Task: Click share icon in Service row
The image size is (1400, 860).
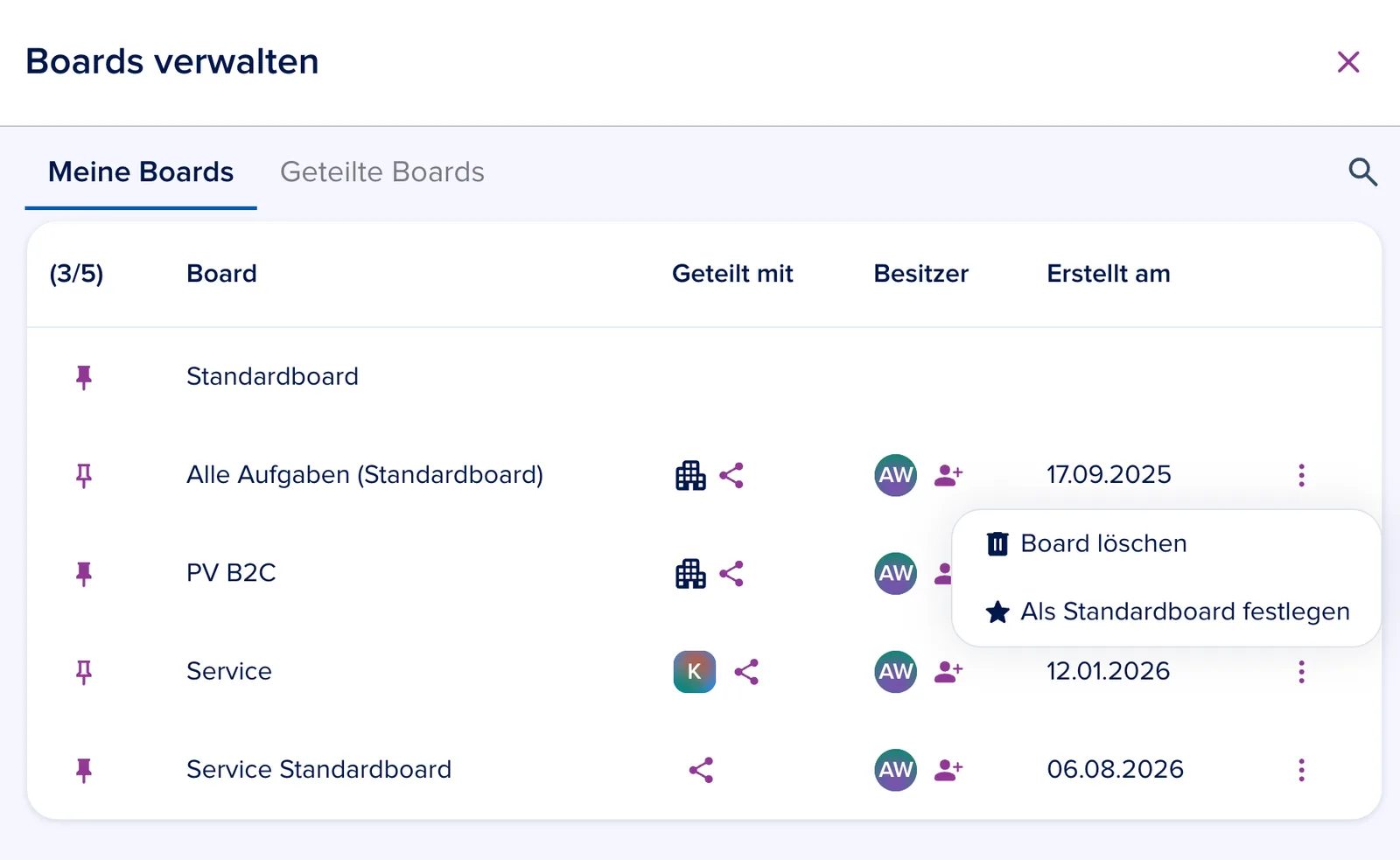Action: click(x=746, y=672)
